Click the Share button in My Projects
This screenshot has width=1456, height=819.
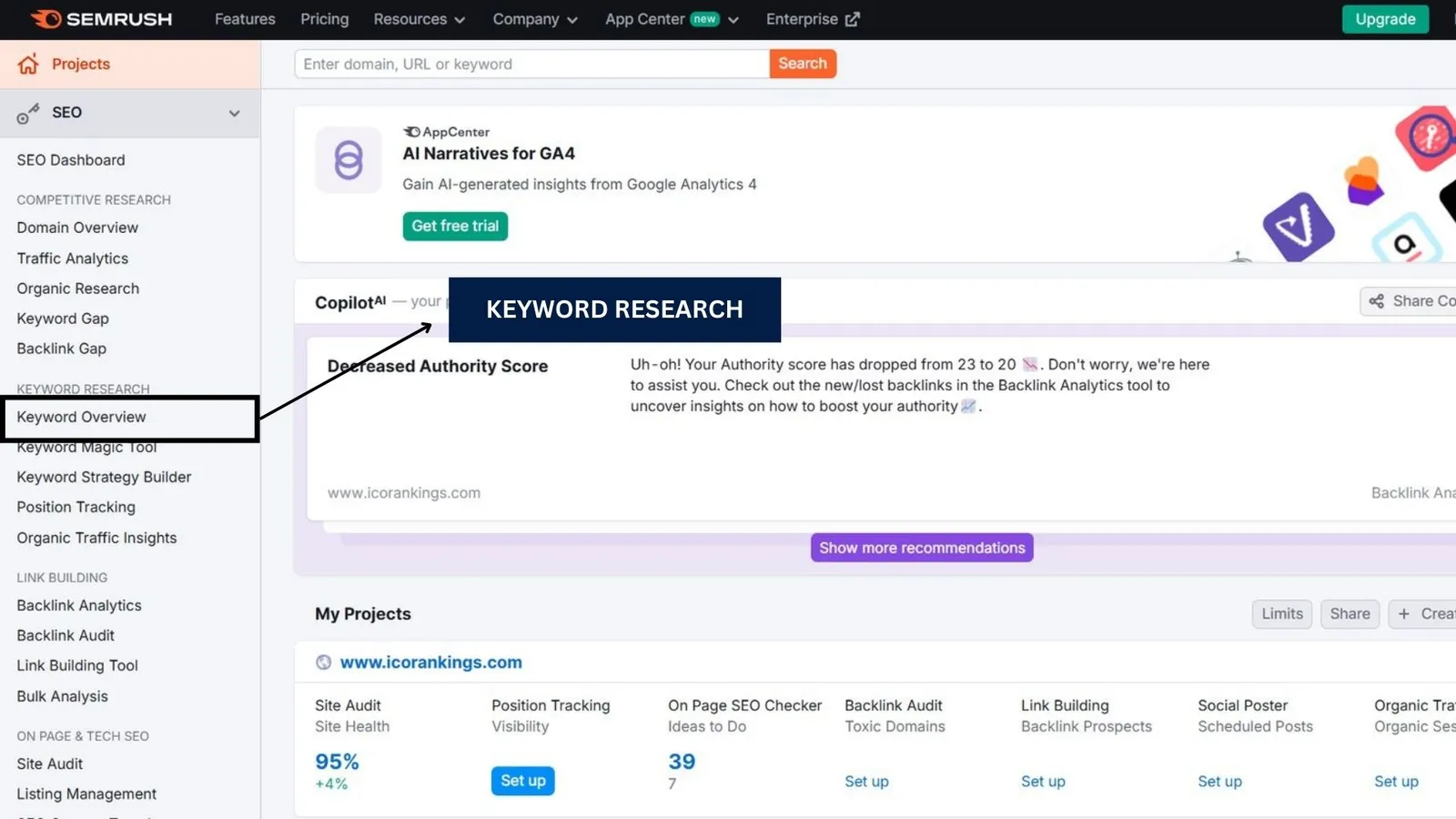tap(1350, 614)
